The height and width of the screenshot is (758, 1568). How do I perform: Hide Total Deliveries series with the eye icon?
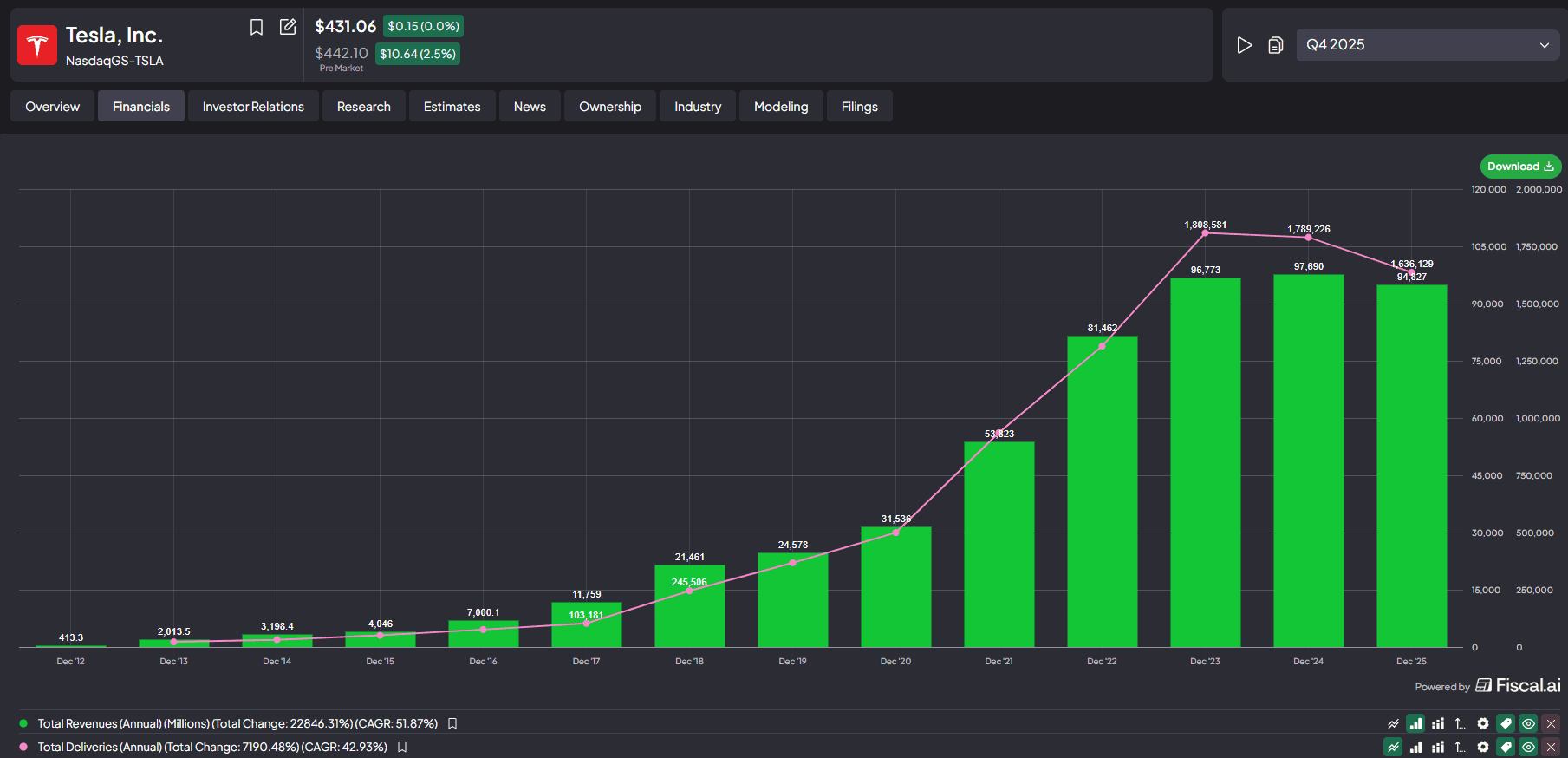[x=1528, y=747]
